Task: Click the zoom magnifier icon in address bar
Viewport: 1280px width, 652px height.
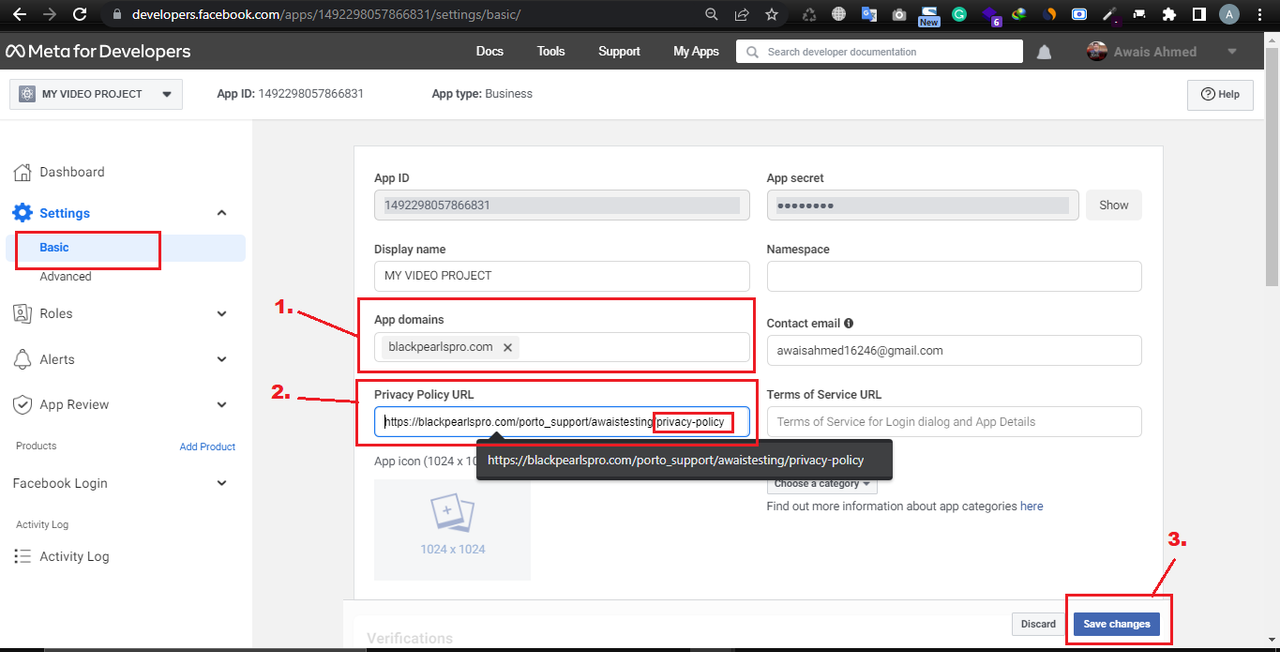Action: 711,14
